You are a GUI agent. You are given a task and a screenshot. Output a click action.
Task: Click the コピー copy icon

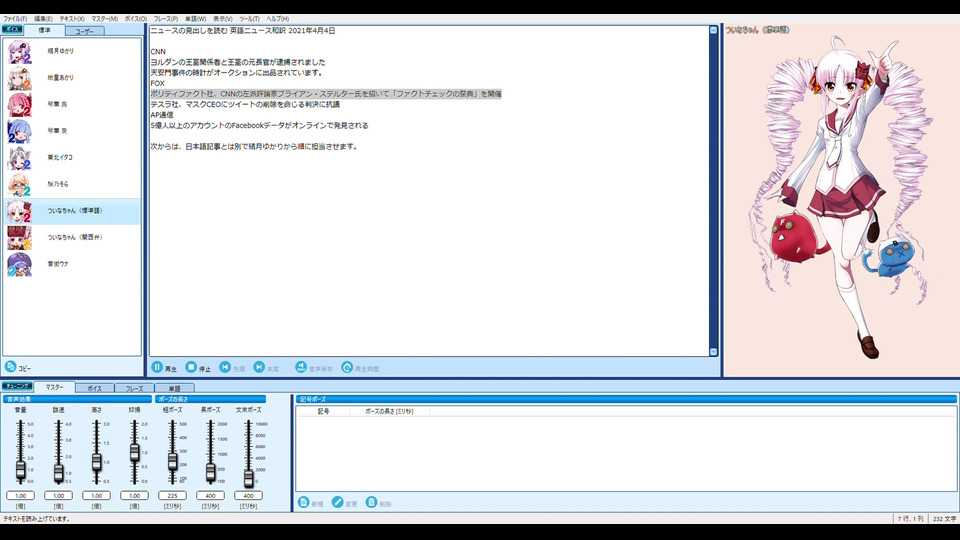click(10, 367)
